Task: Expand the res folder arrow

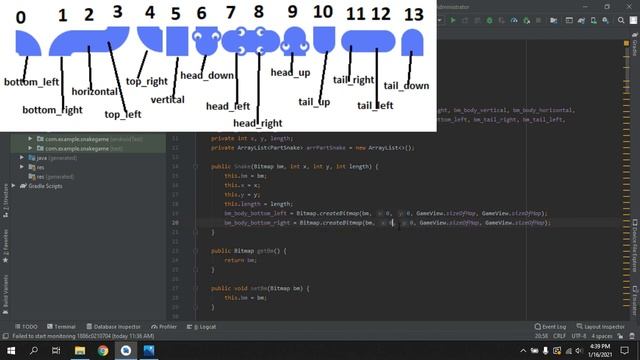Action: 22,167
